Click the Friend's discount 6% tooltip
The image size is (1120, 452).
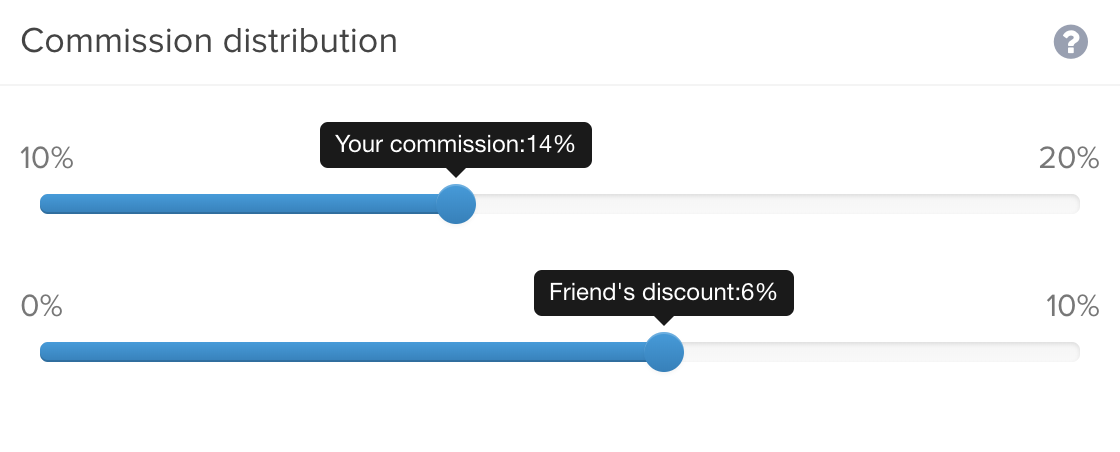(x=664, y=293)
